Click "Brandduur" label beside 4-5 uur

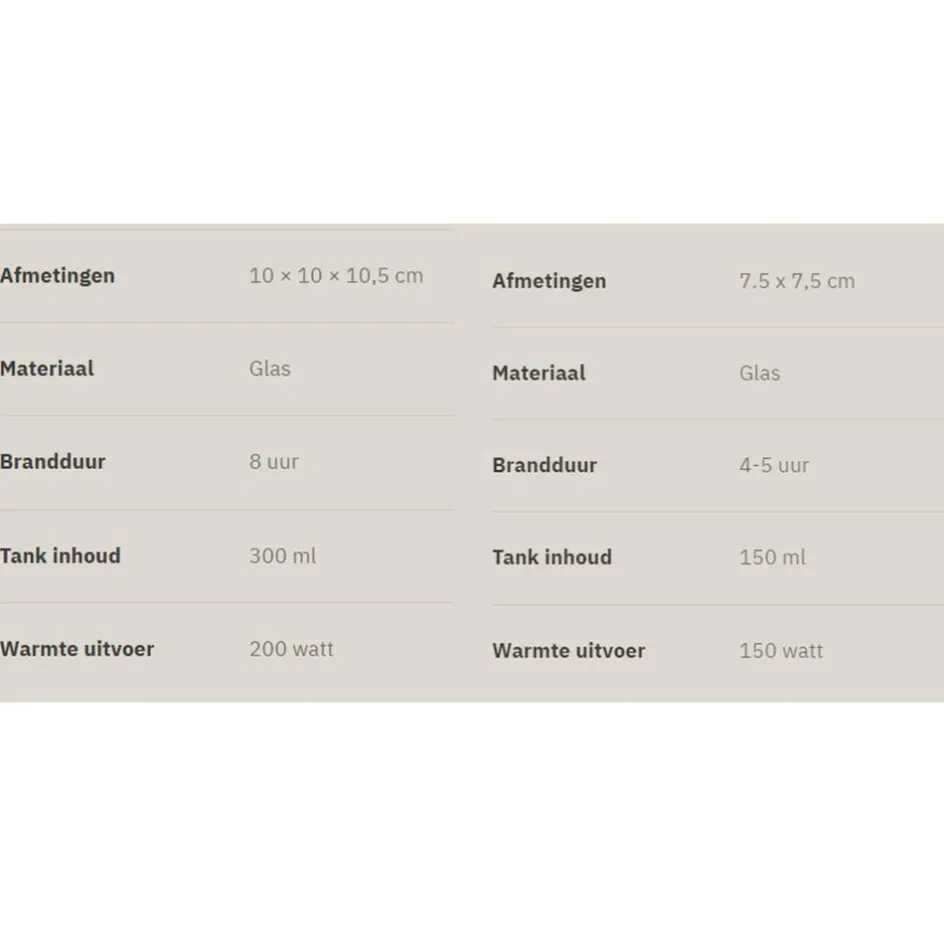(544, 466)
